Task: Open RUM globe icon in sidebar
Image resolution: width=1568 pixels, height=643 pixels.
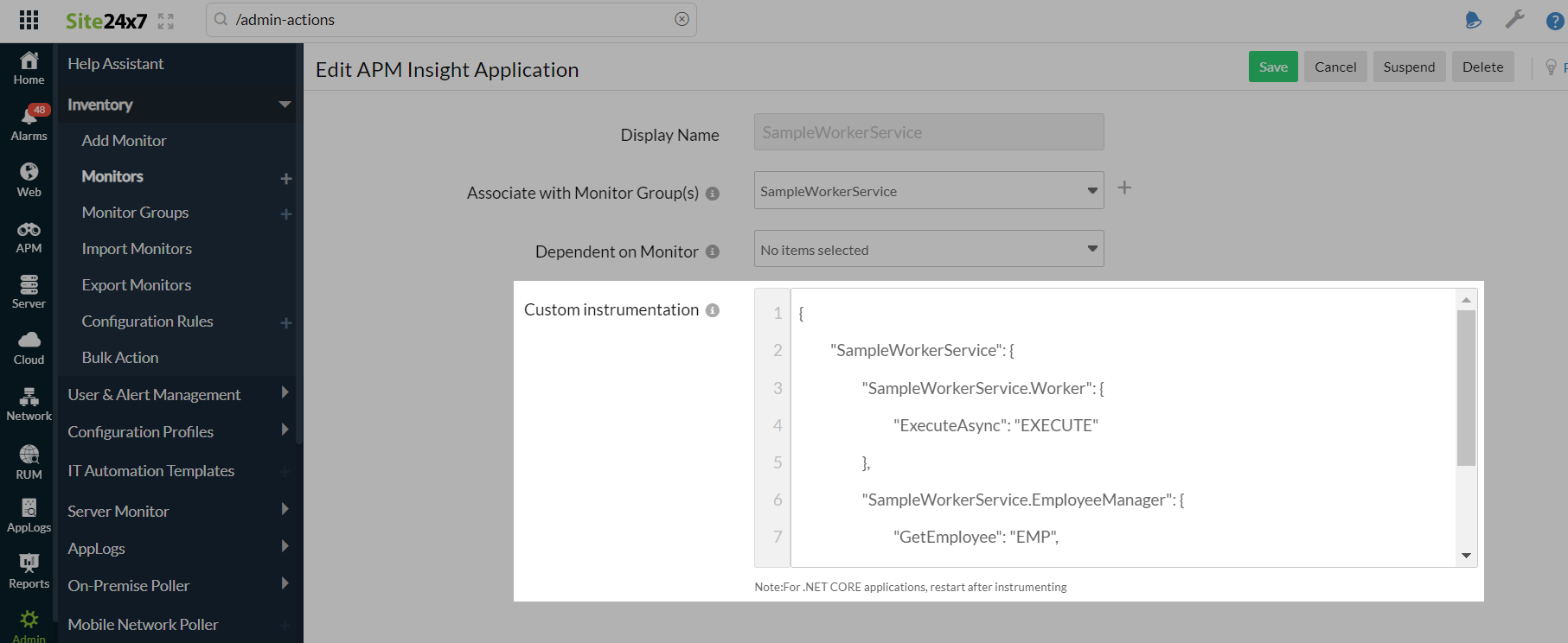Action: click(x=29, y=455)
